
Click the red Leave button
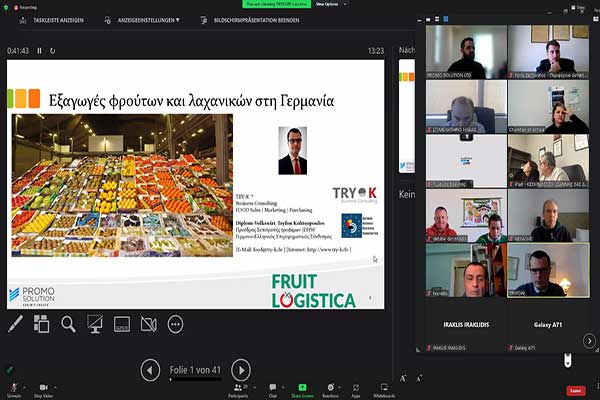pos(575,390)
